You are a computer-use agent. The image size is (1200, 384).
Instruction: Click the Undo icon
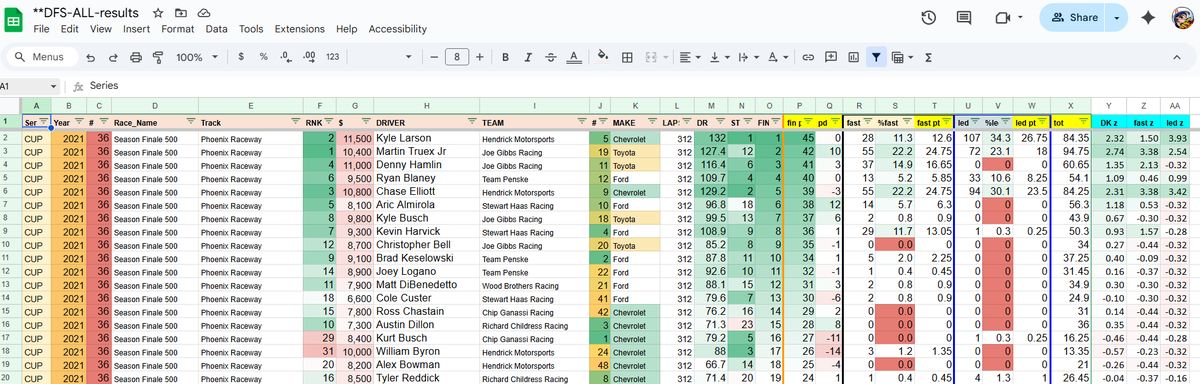pos(90,57)
